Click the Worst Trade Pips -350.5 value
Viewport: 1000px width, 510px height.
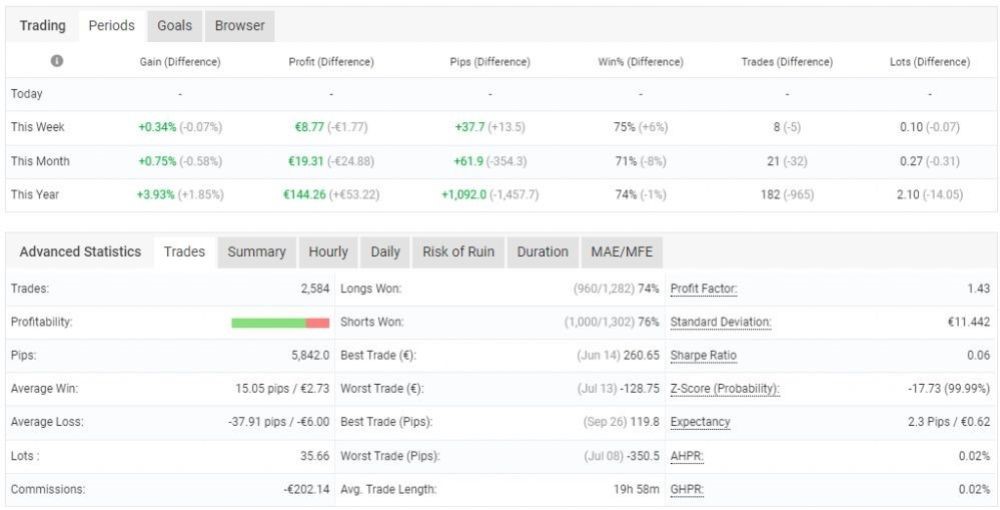643,456
